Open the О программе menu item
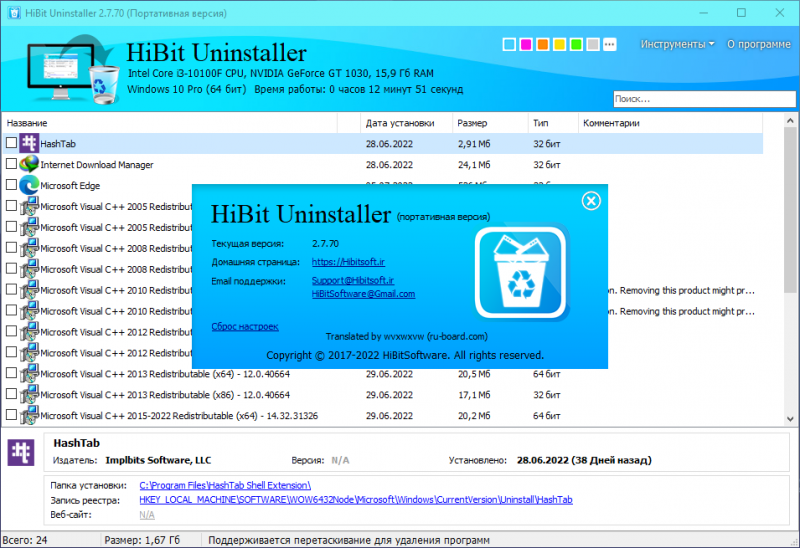This screenshot has width=800, height=548. coord(759,44)
